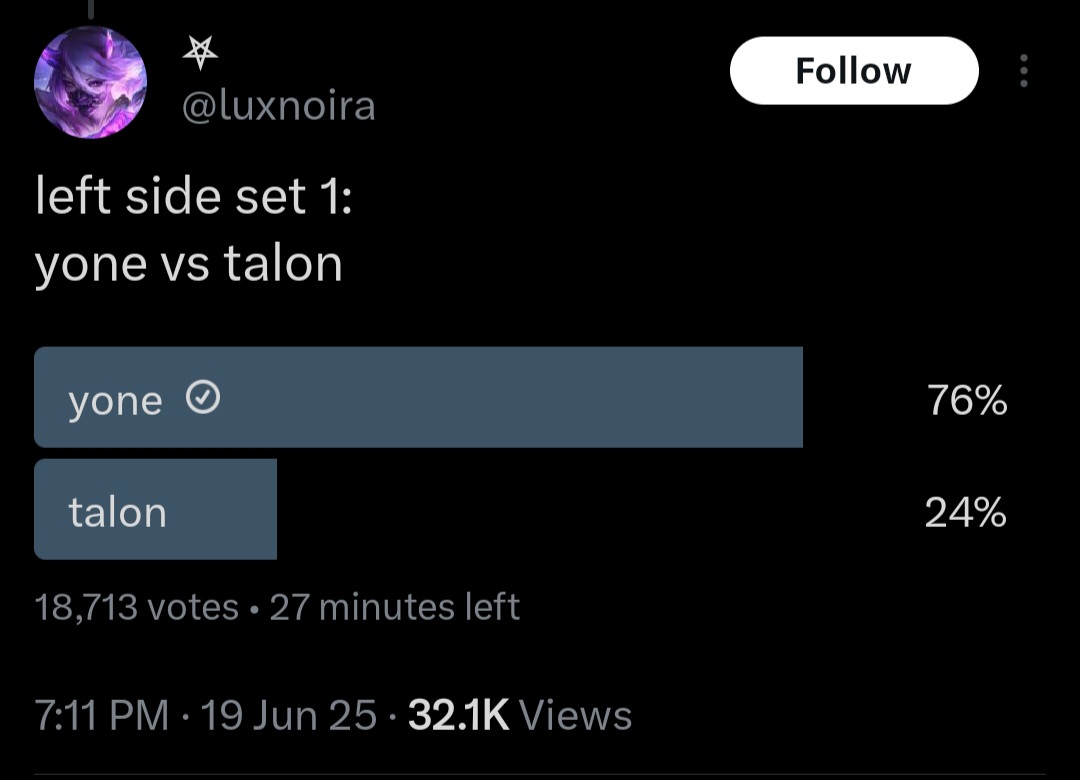Viewport: 1080px width, 780px height.
Task: Open the purple-haired profile avatar
Action: (x=90, y=83)
